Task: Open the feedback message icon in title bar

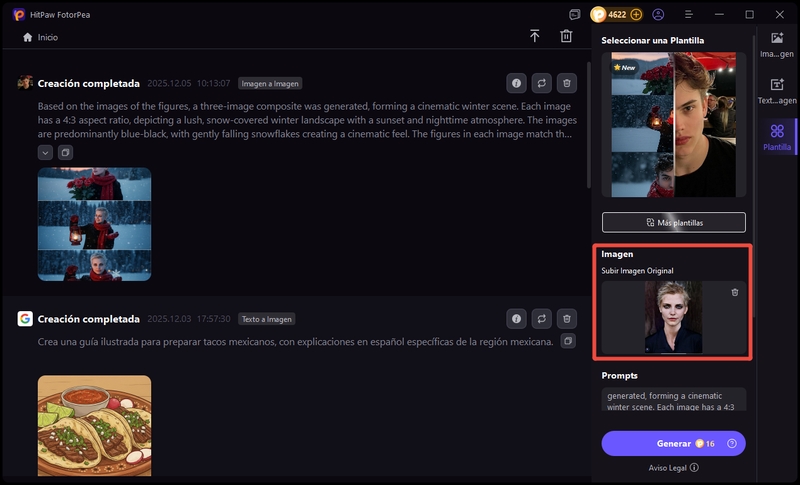Action: point(574,15)
